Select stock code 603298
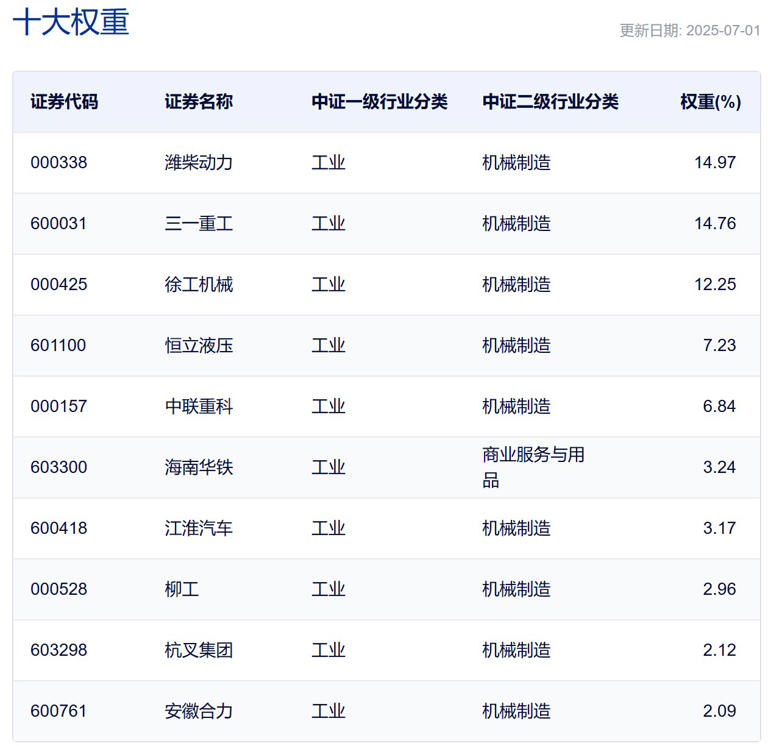This screenshot has width=768, height=746. point(59,650)
